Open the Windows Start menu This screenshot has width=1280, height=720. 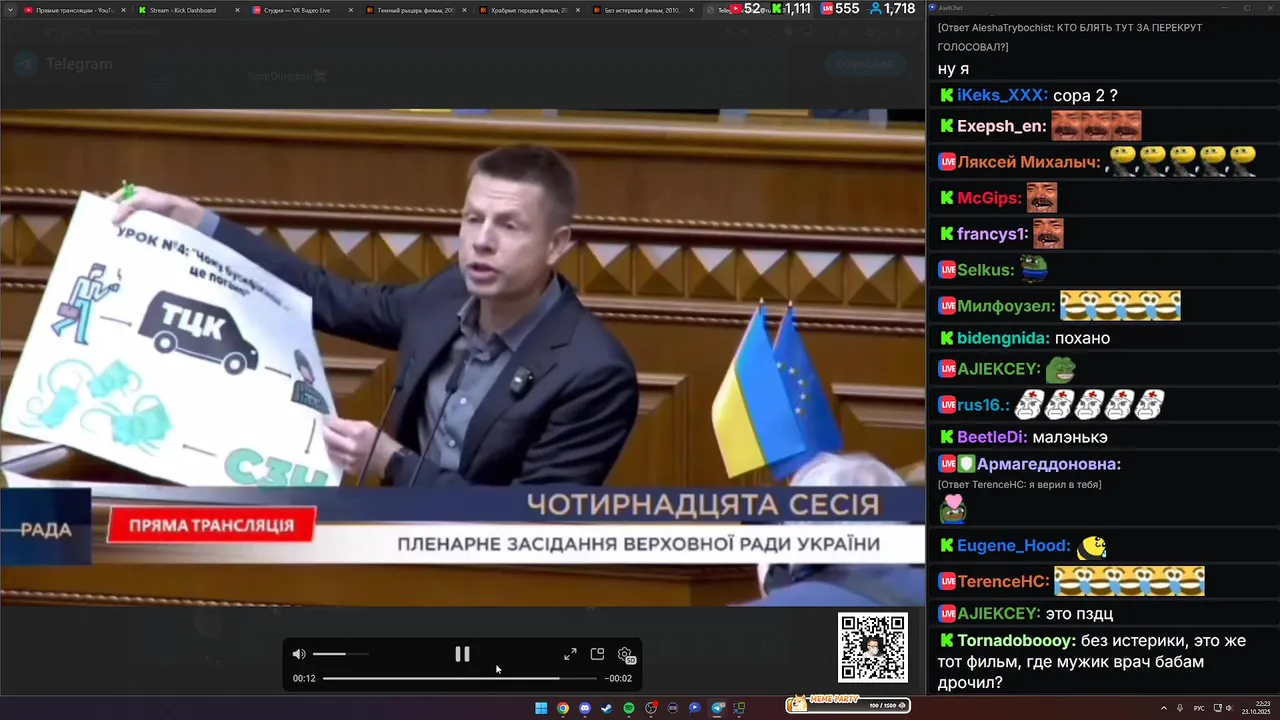[x=541, y=708]
